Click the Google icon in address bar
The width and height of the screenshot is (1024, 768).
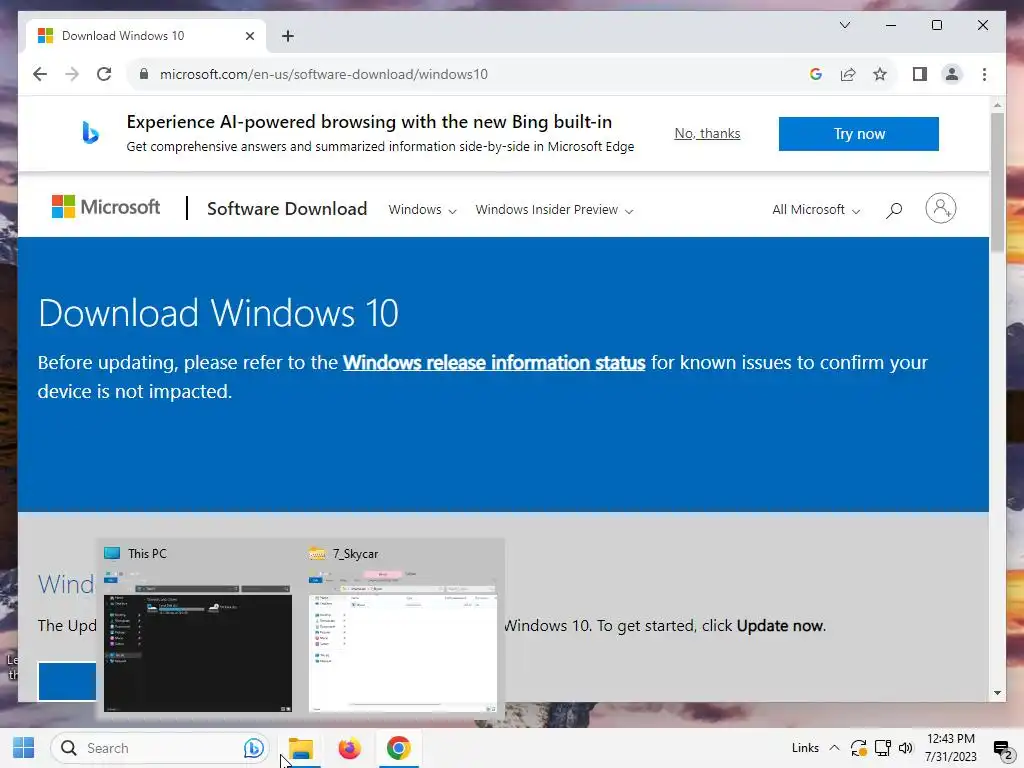[816, 74]
